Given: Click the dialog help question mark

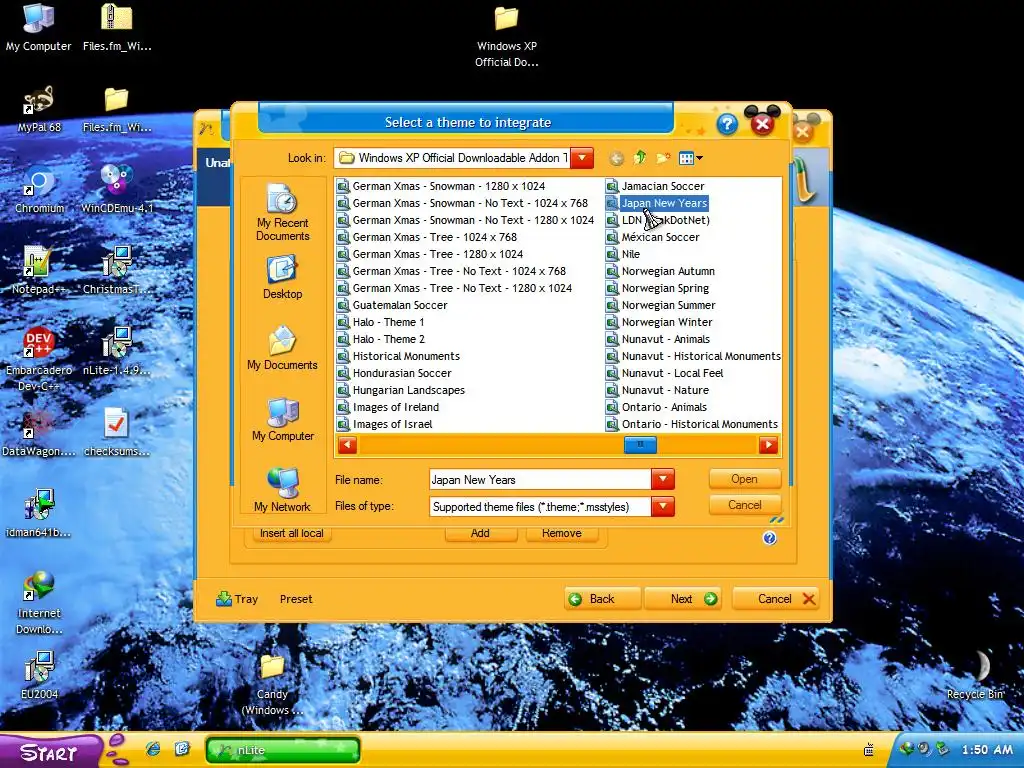Looking at the screenshot, I should pos(727,124).
